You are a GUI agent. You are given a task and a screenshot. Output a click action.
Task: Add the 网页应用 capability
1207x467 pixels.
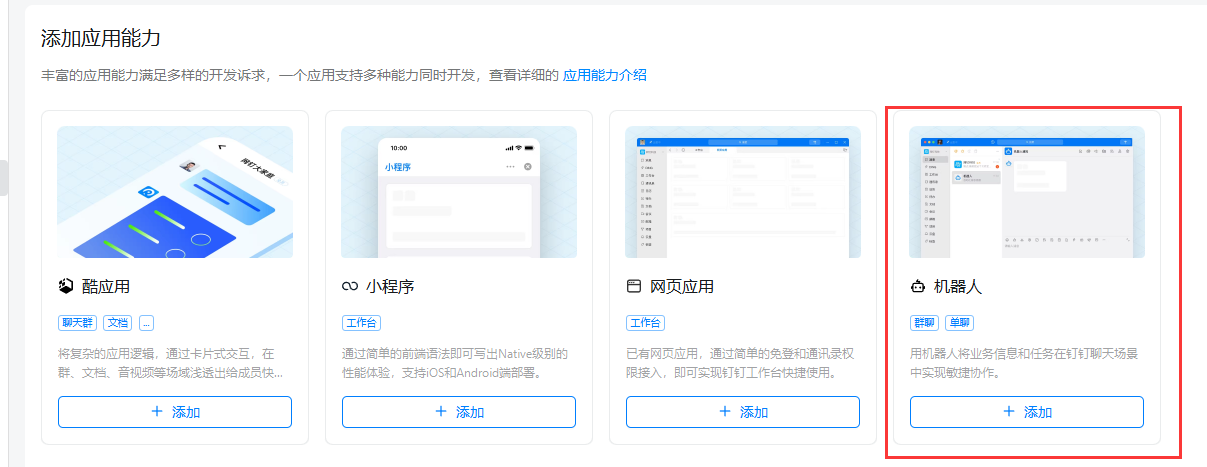coord(743,412)
